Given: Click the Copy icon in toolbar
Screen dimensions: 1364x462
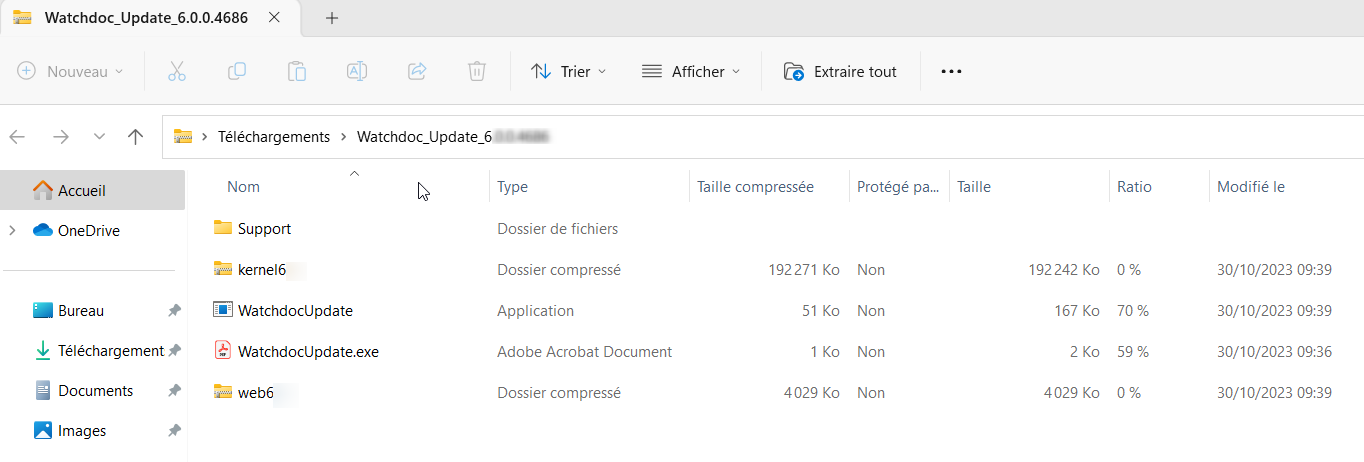Looking at the screenshot, I should tap(237, 71).
